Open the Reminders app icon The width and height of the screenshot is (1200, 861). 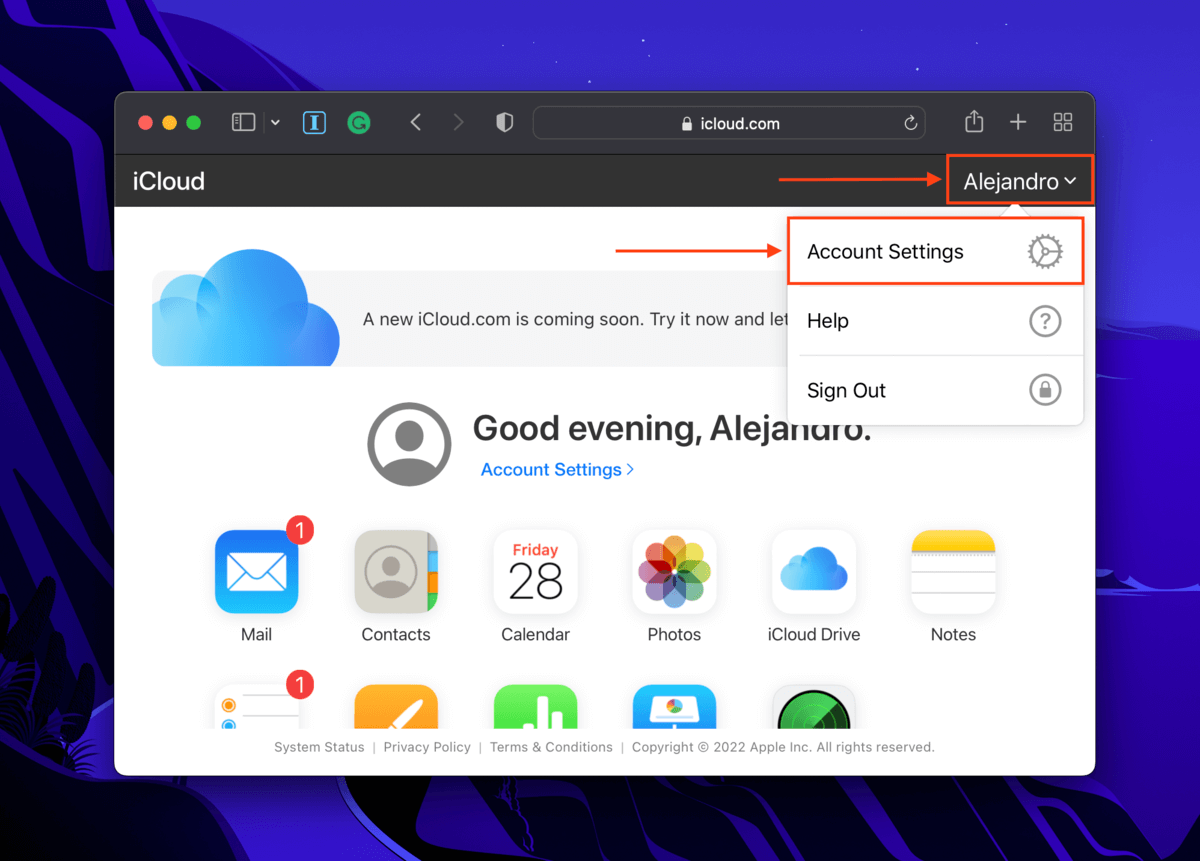[256, 706]
